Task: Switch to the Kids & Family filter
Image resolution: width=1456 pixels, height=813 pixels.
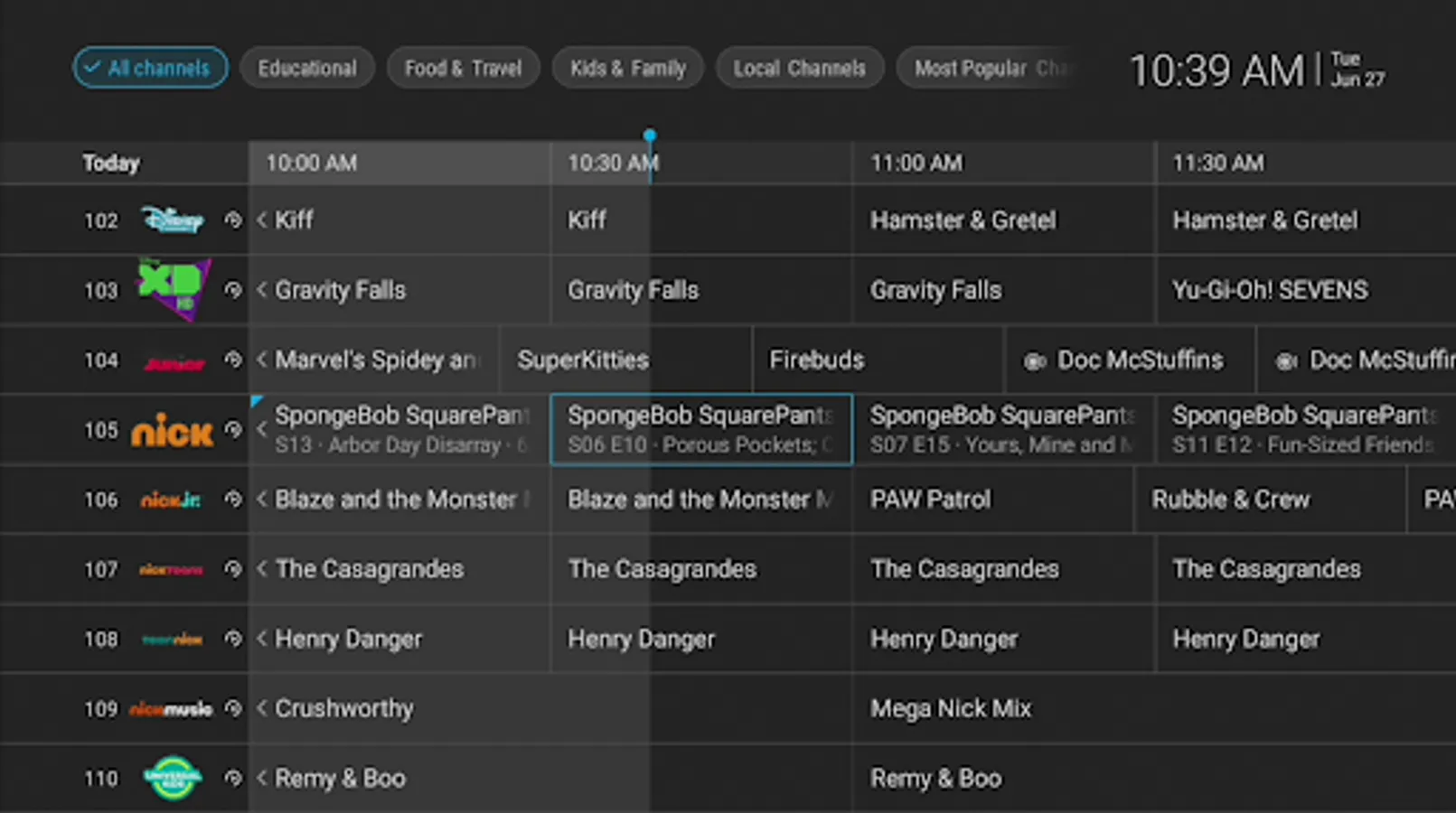Action: click(628, 68)
